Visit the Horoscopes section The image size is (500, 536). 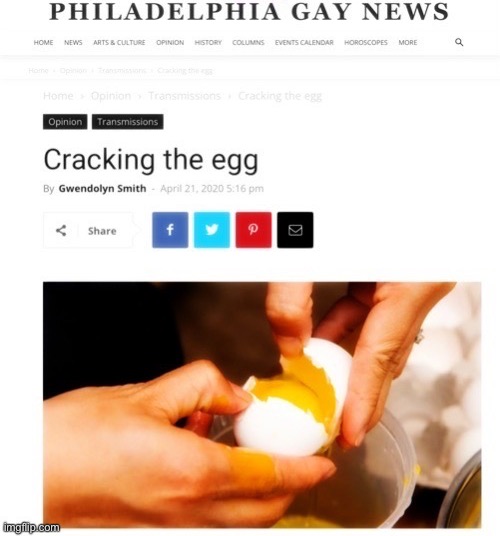point(366,42)
